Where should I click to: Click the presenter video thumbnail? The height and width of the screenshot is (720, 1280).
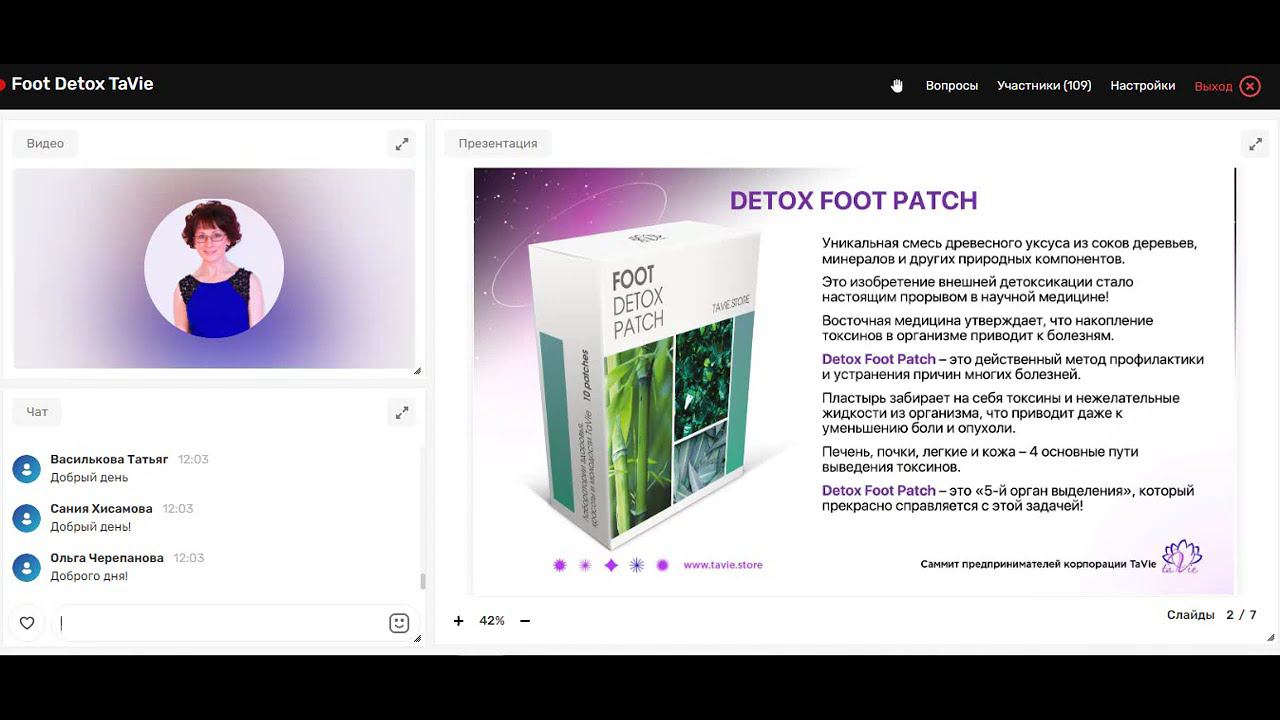214,268
